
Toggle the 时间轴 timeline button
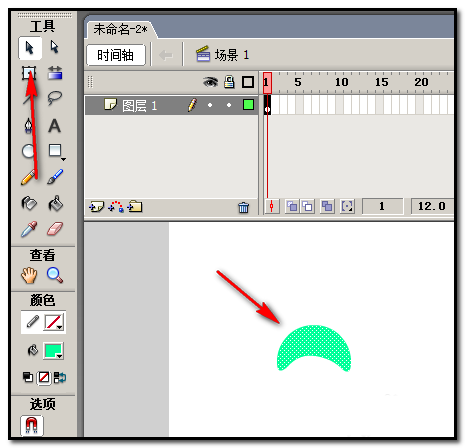[x=116, y=55]
